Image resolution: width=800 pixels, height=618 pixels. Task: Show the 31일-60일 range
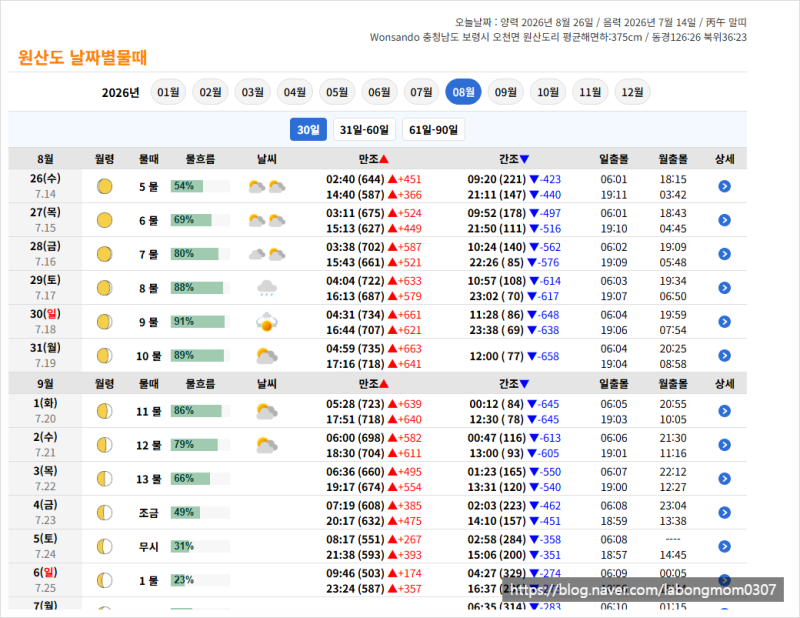pos(364,130)
